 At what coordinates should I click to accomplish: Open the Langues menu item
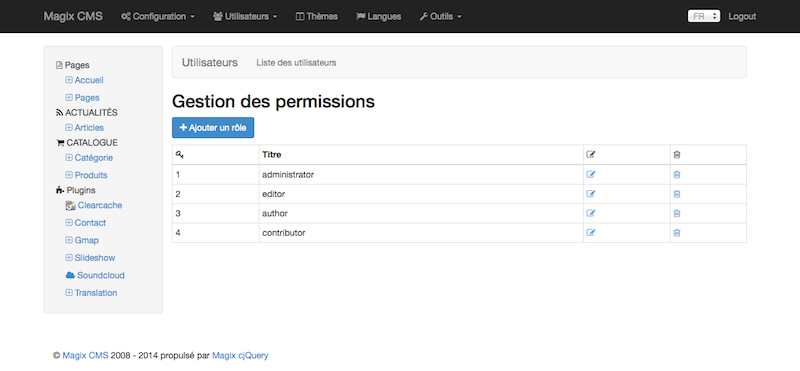[x=379, y=16]
